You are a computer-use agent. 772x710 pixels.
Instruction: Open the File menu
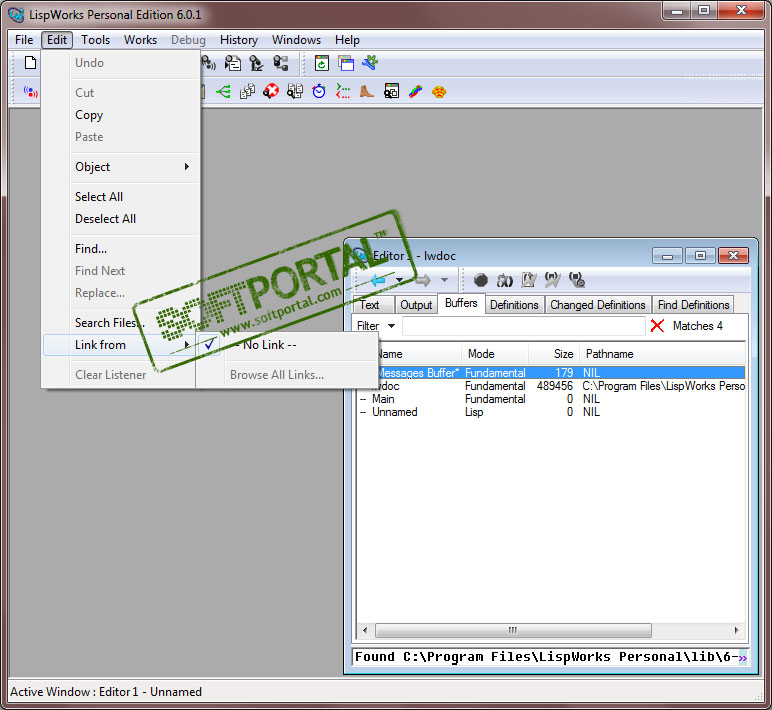(24, 40)
